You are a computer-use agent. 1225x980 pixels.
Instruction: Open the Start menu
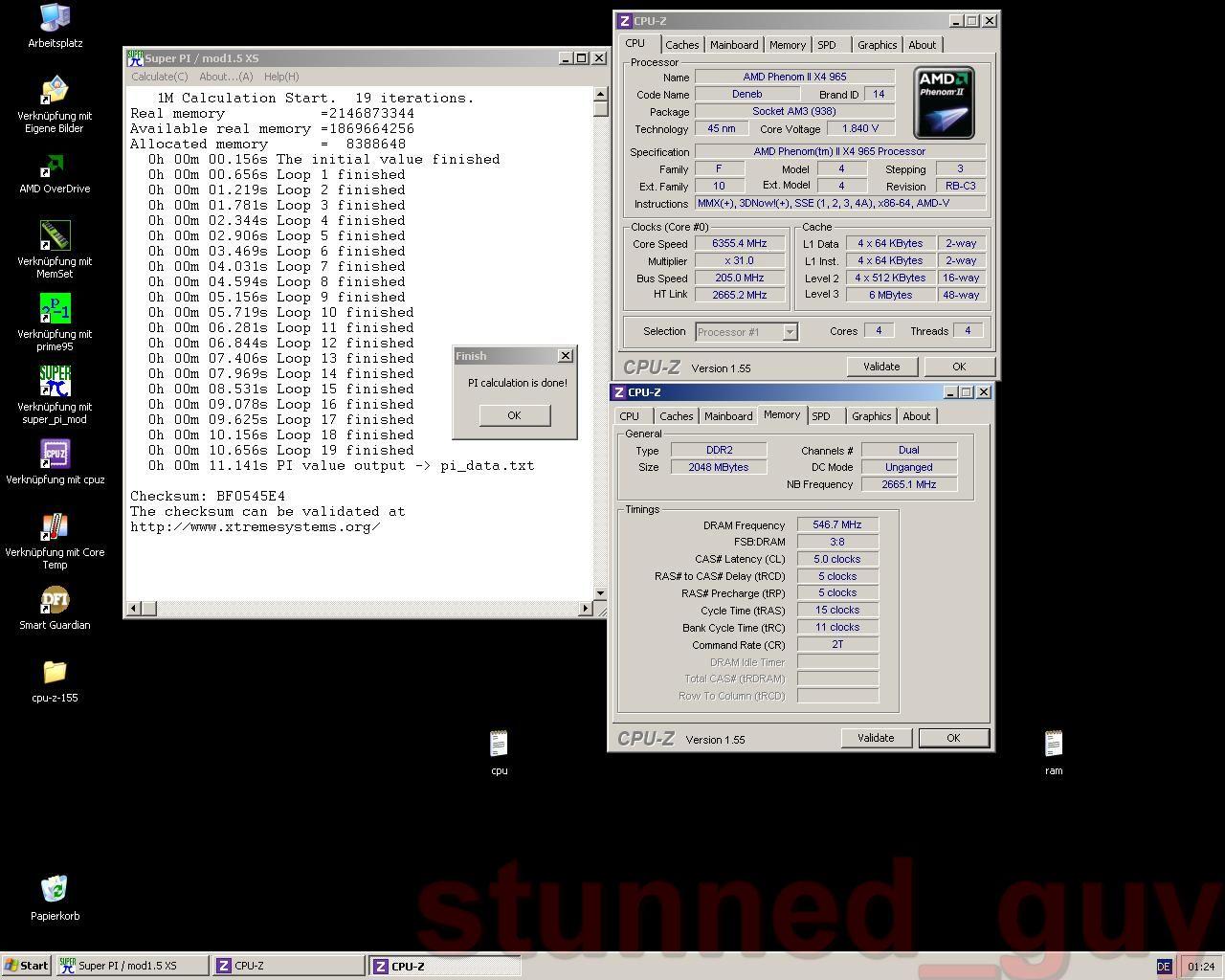point(27,966)
